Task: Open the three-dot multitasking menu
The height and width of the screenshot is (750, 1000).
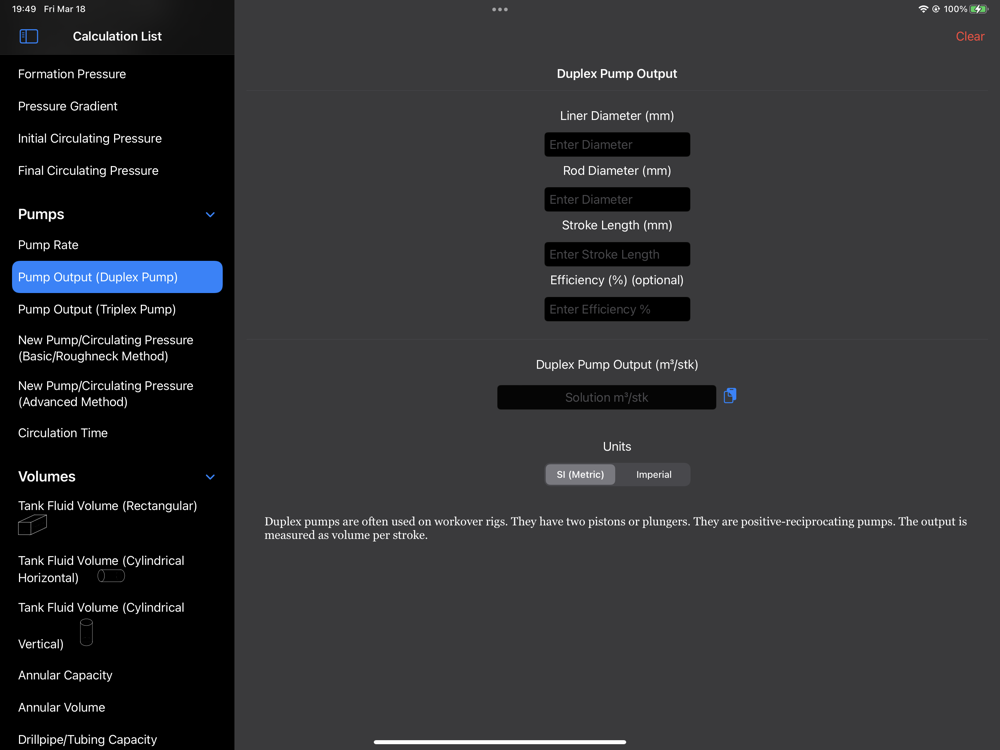Action: pyautogui.click(x=500, y=10)
